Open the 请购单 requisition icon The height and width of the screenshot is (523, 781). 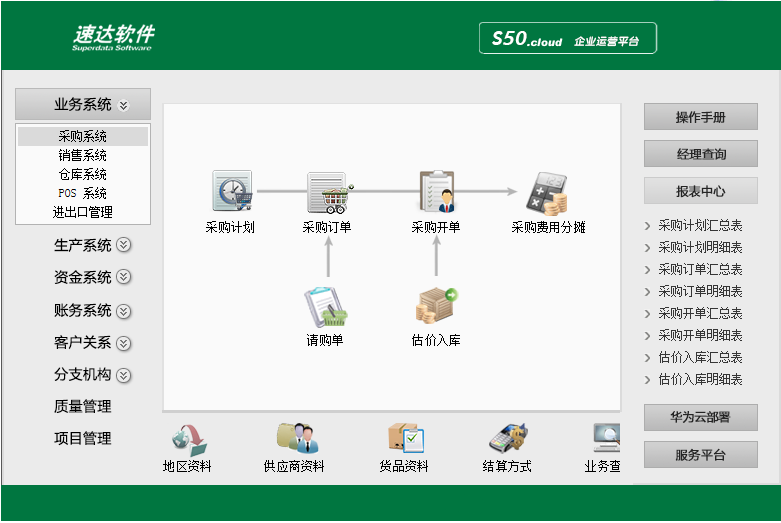(326, 307)
